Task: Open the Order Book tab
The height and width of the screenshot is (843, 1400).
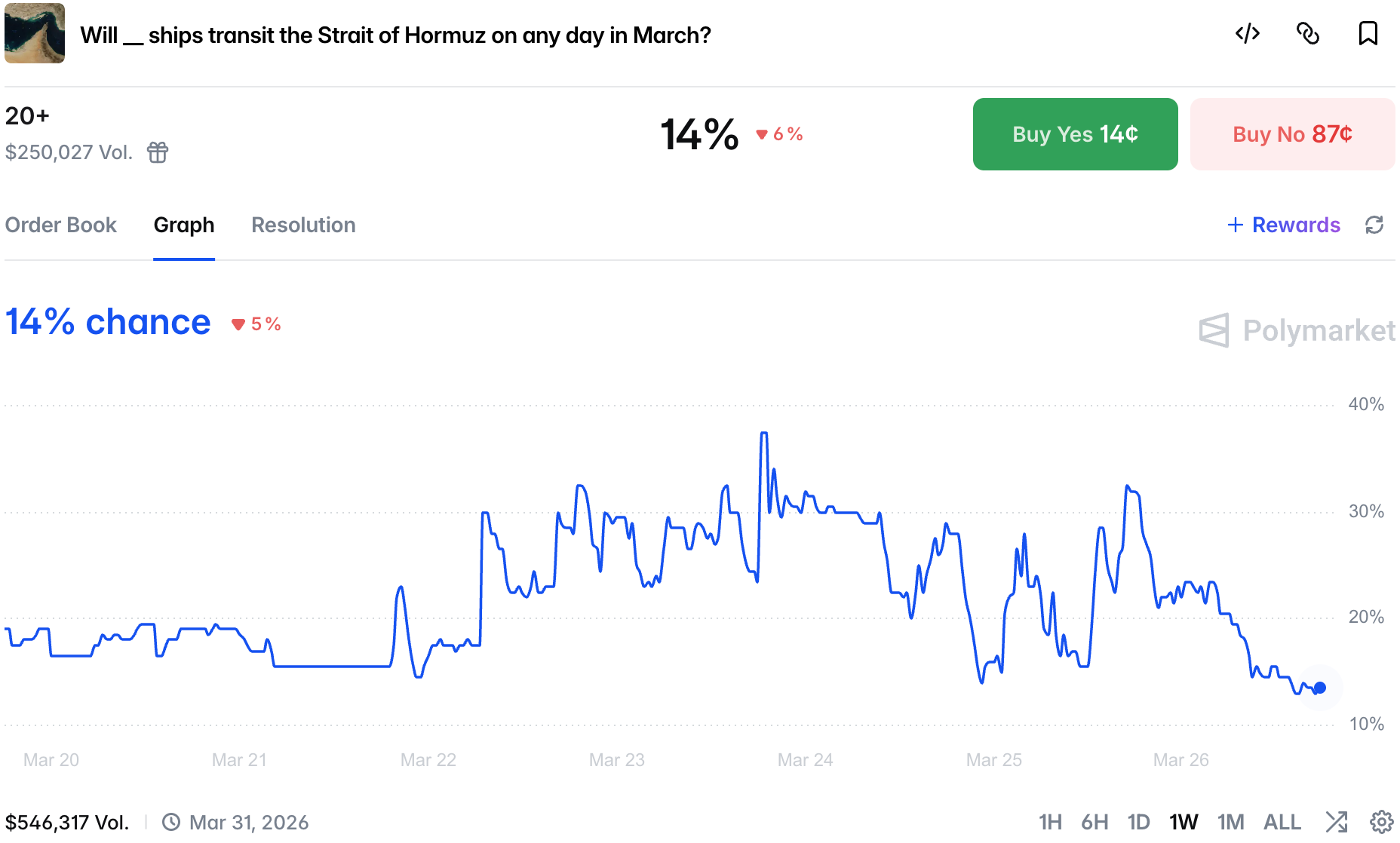Action: click(x=60, y=225)
